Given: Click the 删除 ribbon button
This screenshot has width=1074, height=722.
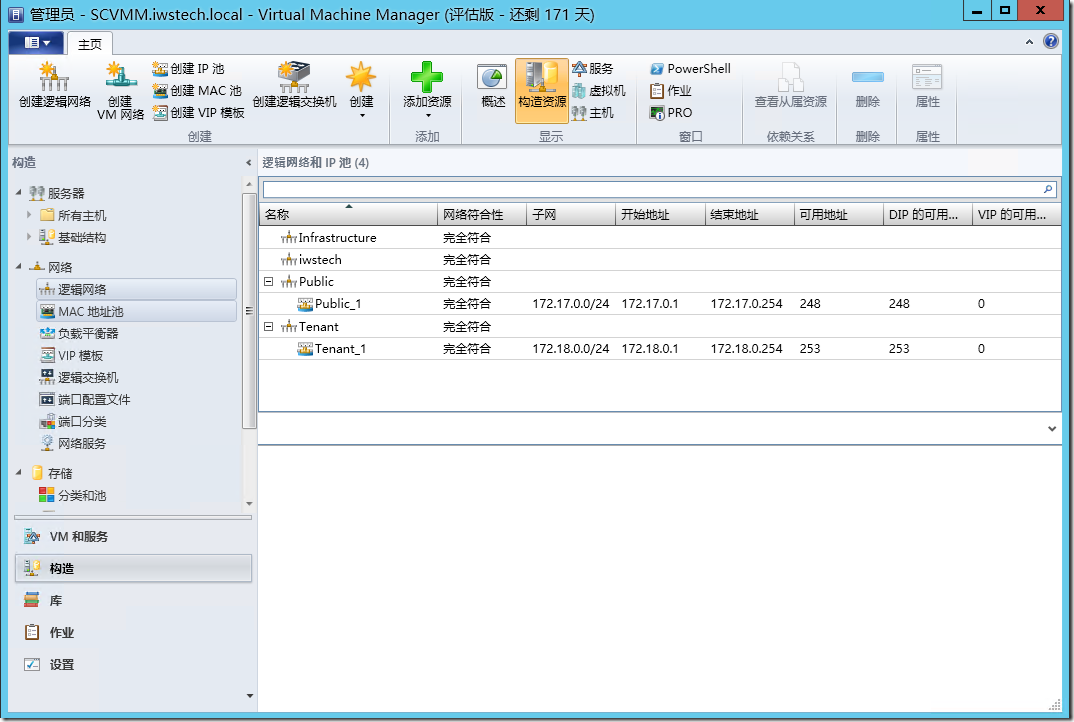Looking at the screenshot, I should (867, 86).
